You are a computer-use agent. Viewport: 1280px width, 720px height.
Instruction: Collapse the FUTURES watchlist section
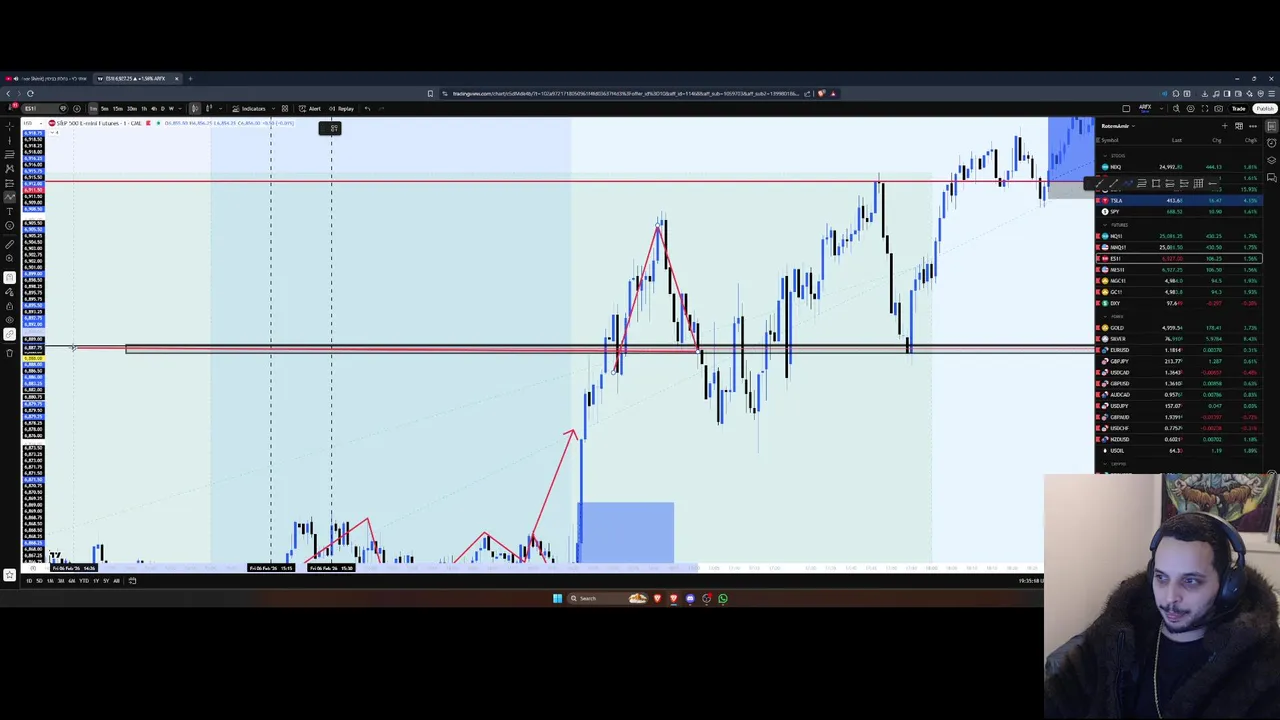1105,225
